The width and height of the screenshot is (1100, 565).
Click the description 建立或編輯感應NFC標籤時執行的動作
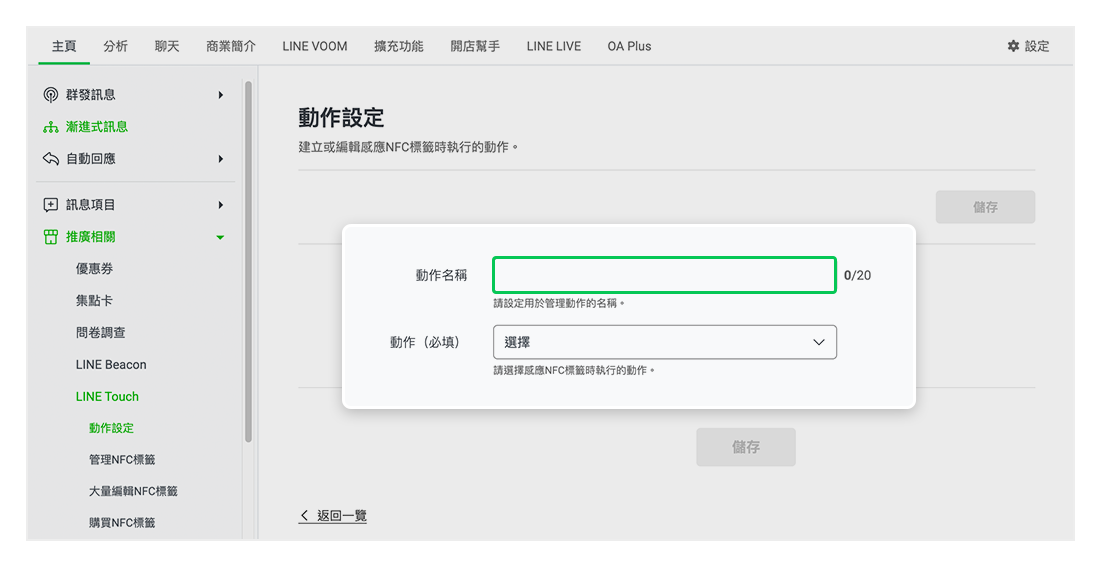pyautogui.click(x=408, y=147)
